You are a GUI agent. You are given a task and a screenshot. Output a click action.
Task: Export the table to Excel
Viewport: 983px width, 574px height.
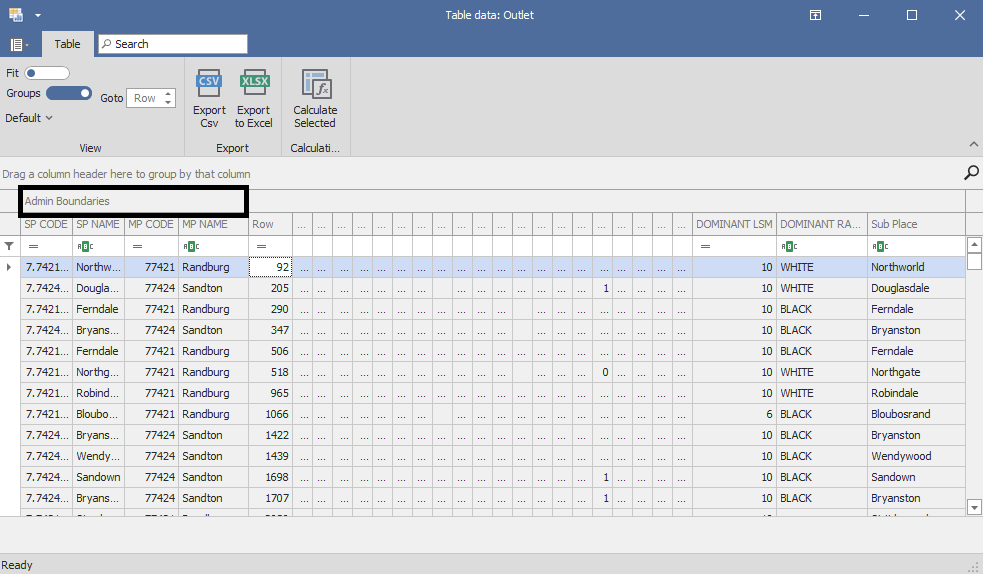[254, 85]
